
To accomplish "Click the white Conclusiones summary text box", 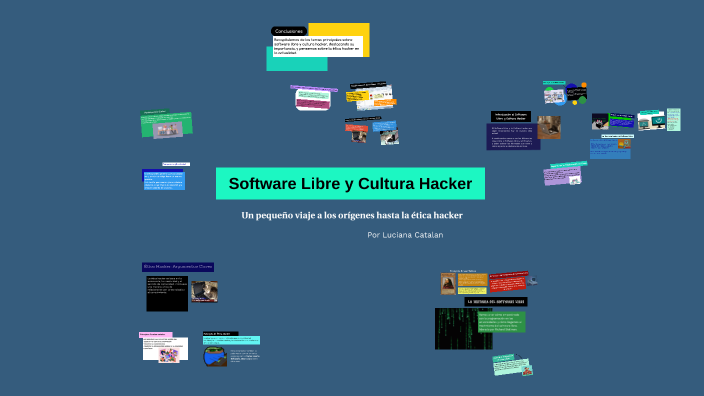I will coord(318,46).
